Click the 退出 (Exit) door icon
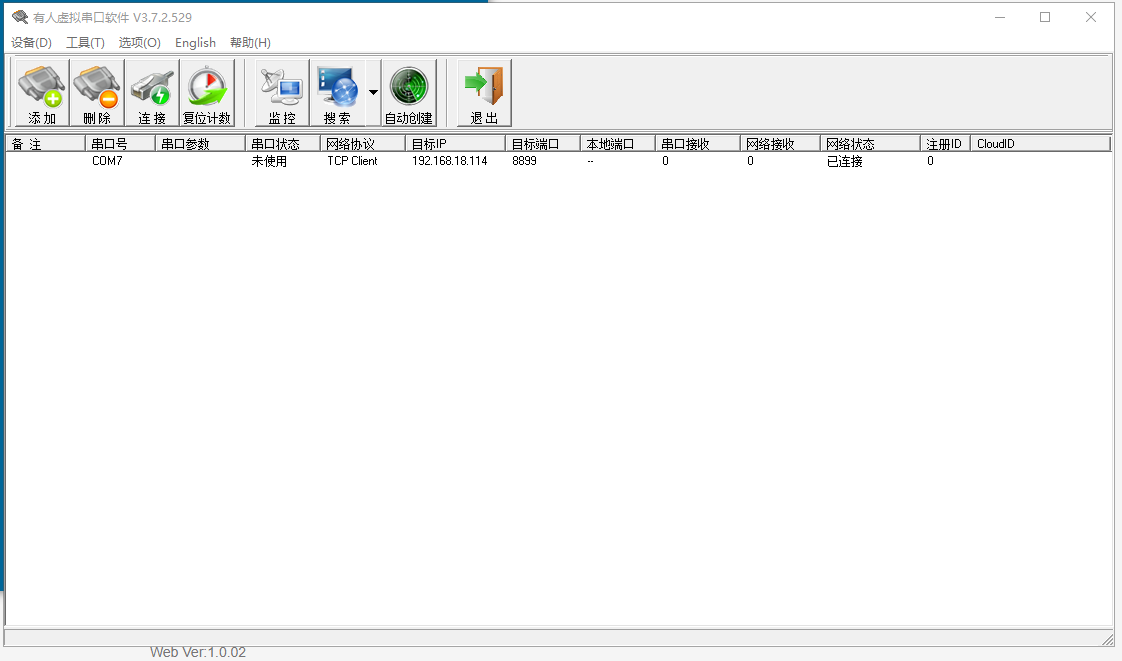This screenshot has width=1122, height=661. (x=484, y=92)
